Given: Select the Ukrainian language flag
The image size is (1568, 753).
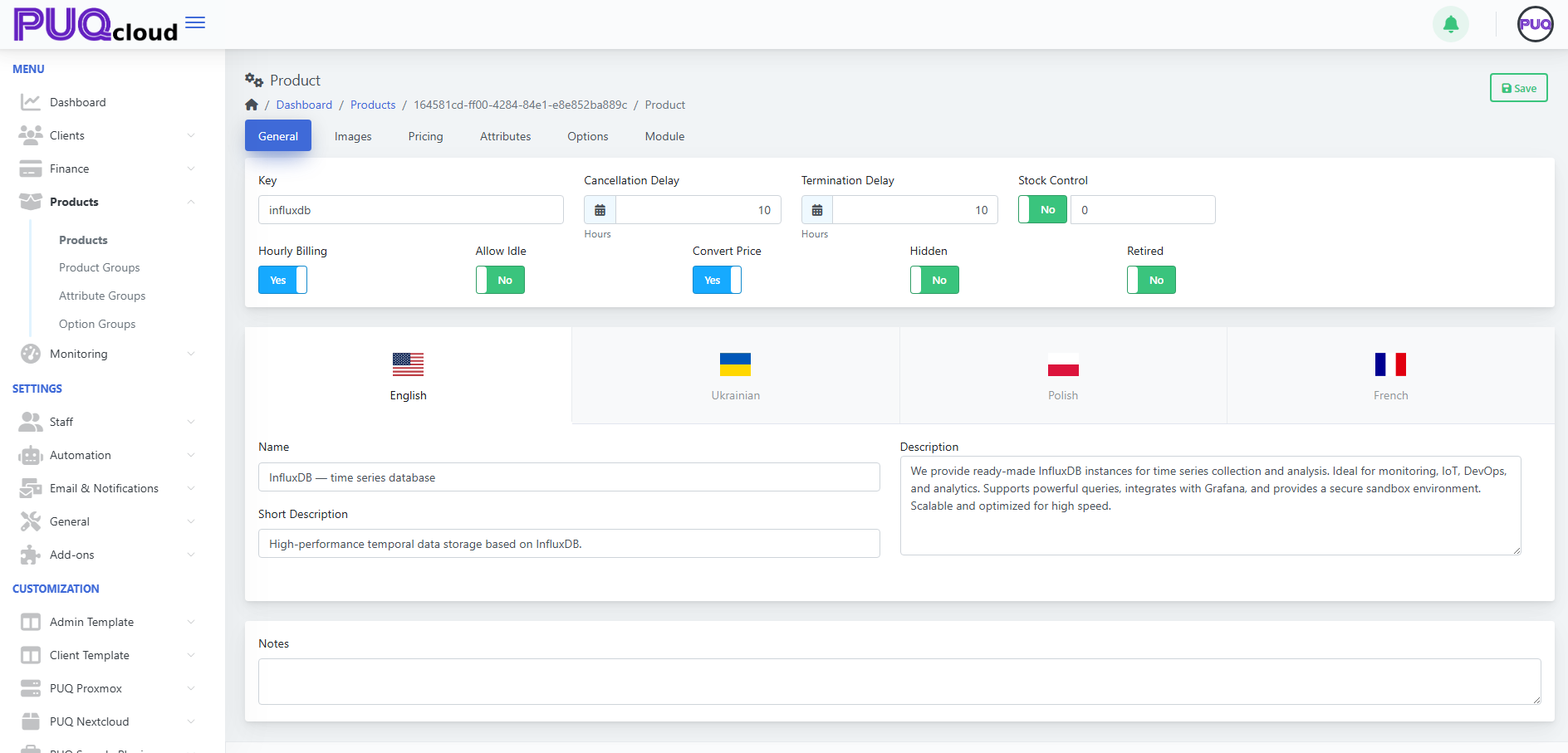Looking at the screenshot, I should 735,364.
